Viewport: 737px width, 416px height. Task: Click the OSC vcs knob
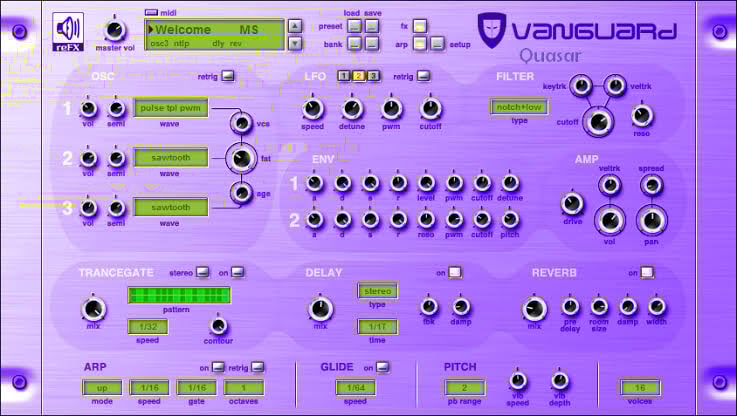point(242,123)
